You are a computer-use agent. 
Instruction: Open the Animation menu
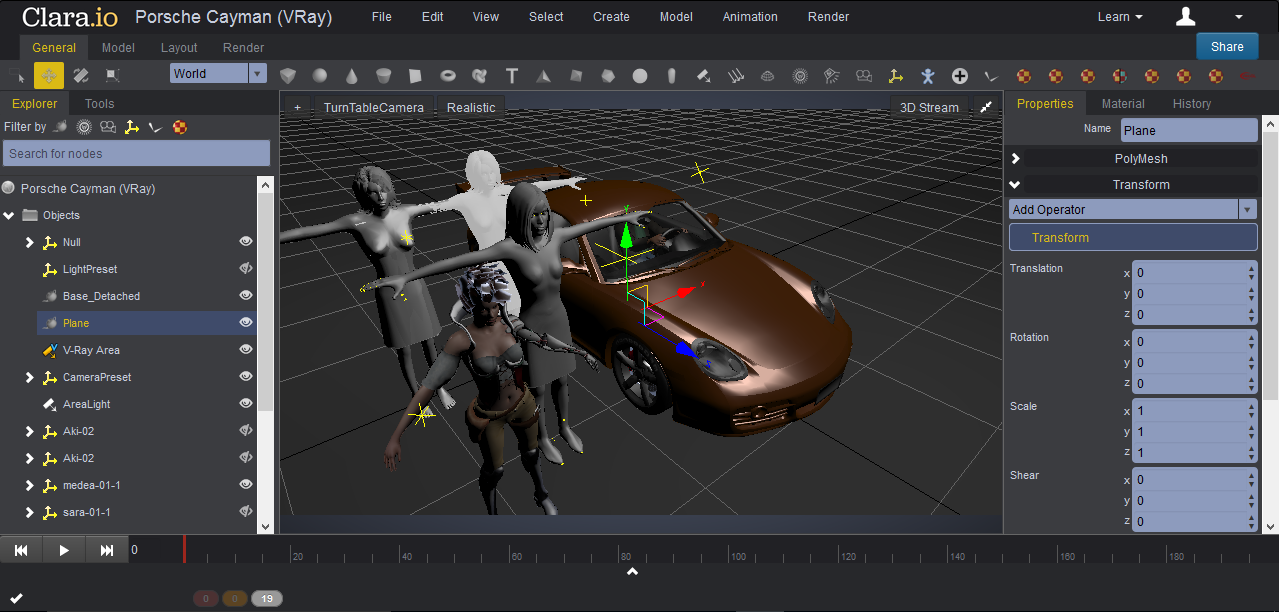750,16
